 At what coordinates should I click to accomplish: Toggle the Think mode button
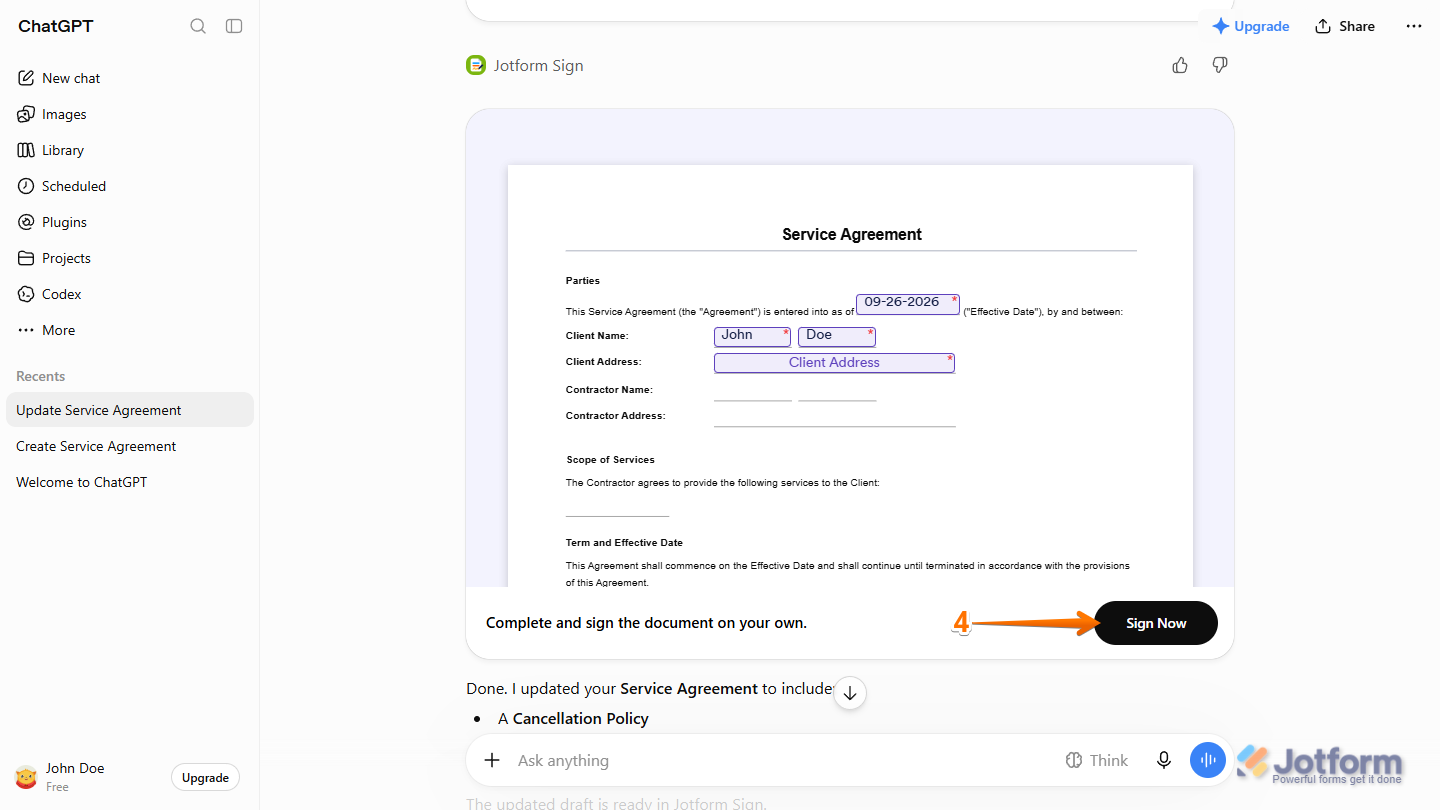[1097, 760]
